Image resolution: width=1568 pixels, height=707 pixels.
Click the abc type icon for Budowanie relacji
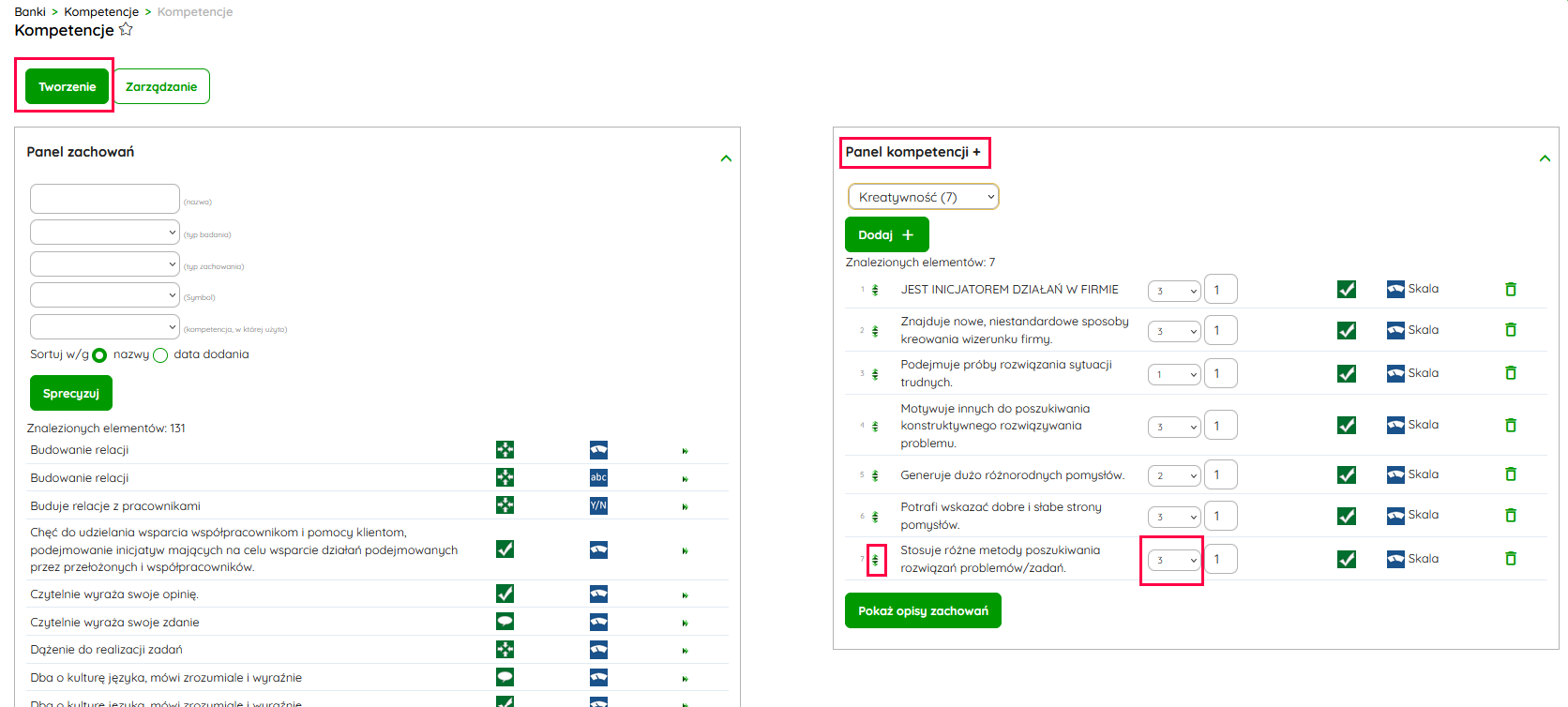pyautogui.click(x=598, y=477)
